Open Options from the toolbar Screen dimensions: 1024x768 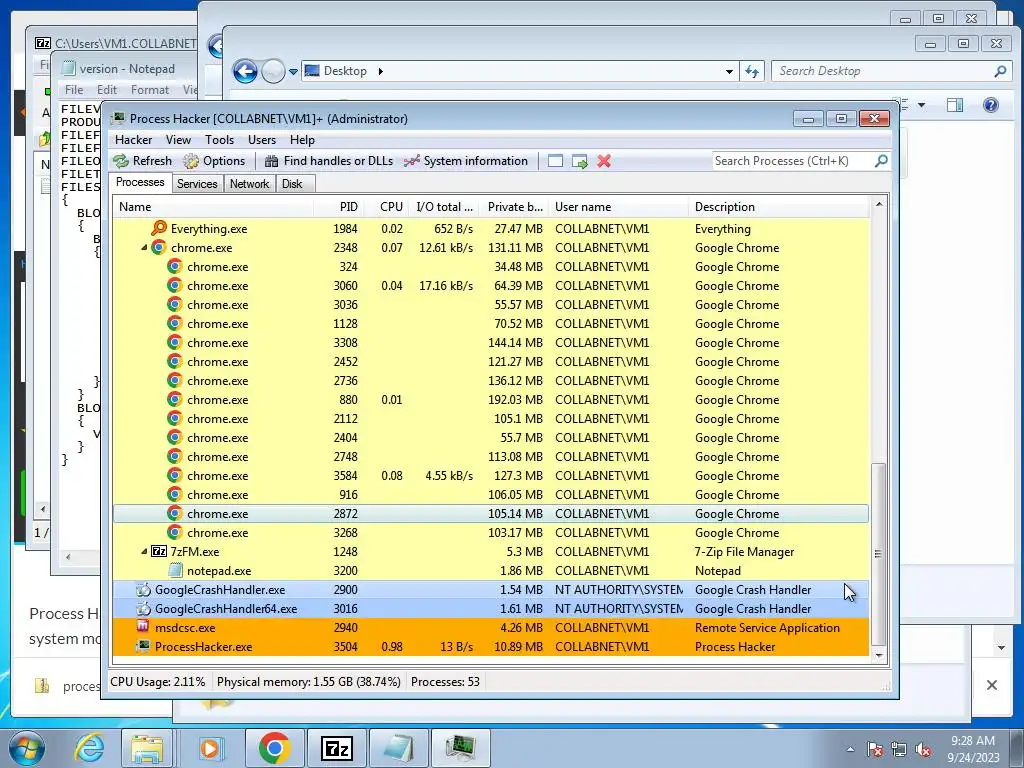click(x=214, y=161)
